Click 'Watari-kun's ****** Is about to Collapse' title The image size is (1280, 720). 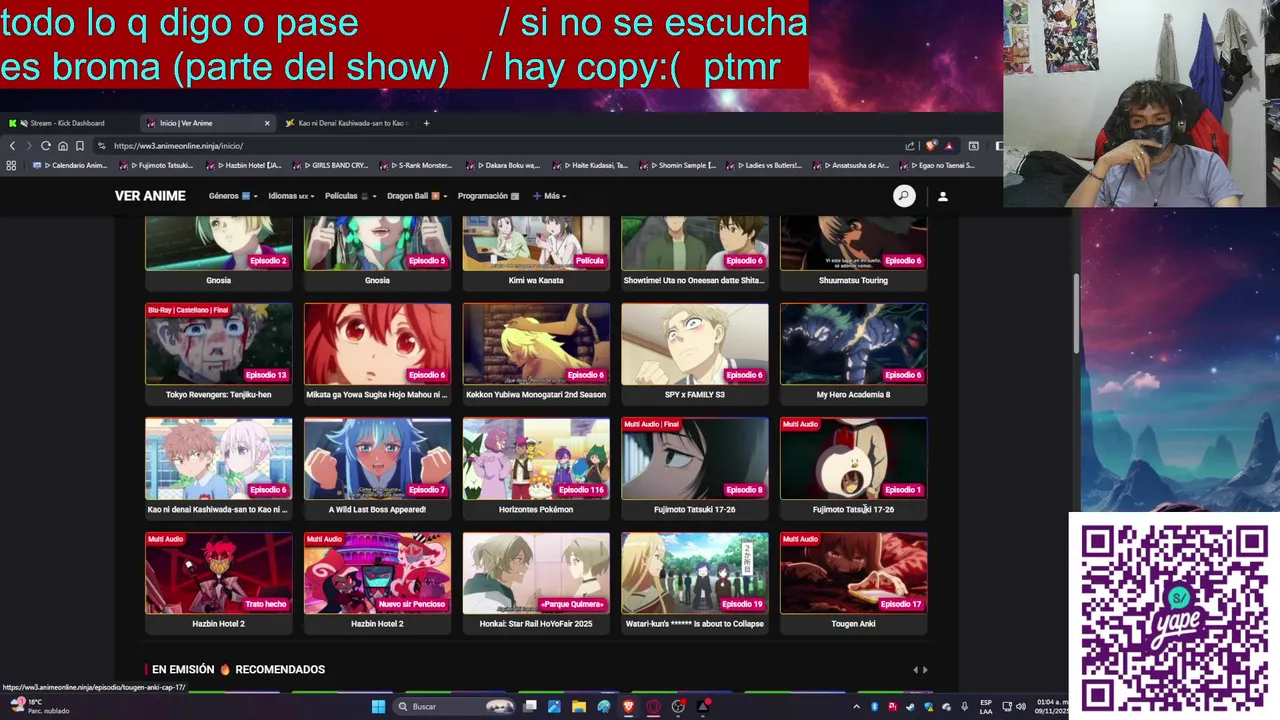pos(695,624)
